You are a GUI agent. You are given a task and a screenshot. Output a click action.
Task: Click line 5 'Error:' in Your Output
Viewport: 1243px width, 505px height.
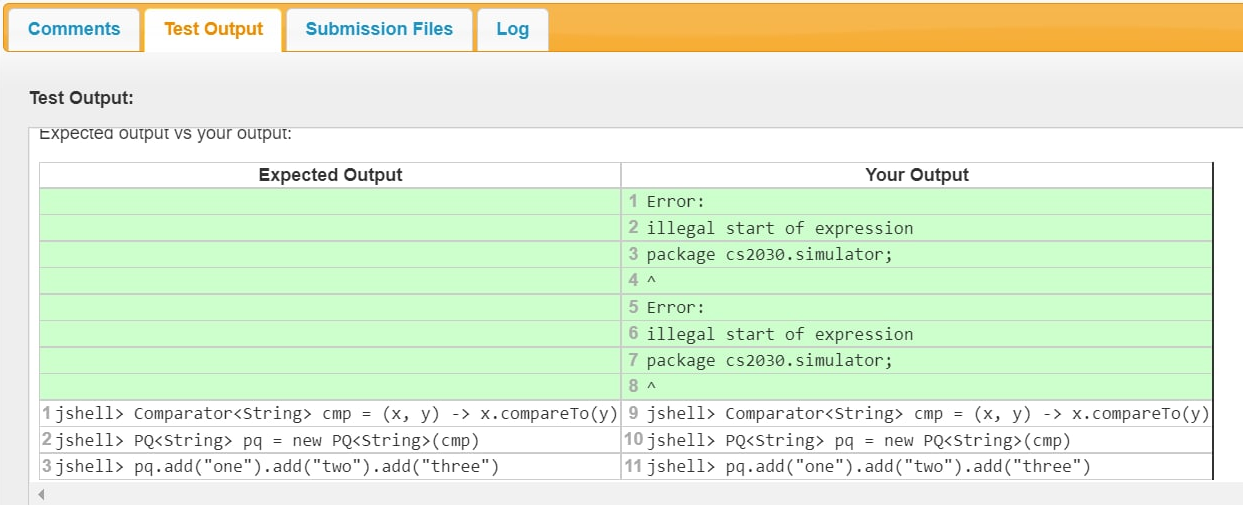click(676, 307)
